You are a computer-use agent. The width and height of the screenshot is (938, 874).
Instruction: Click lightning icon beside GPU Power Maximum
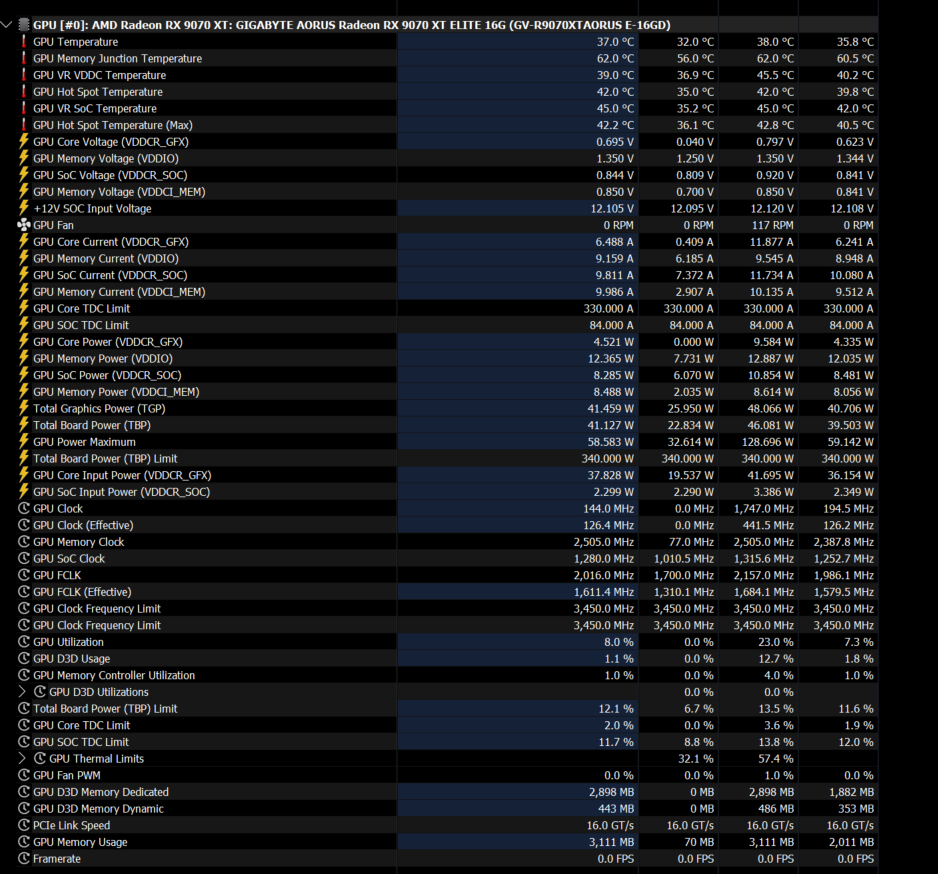coord(24,442)
